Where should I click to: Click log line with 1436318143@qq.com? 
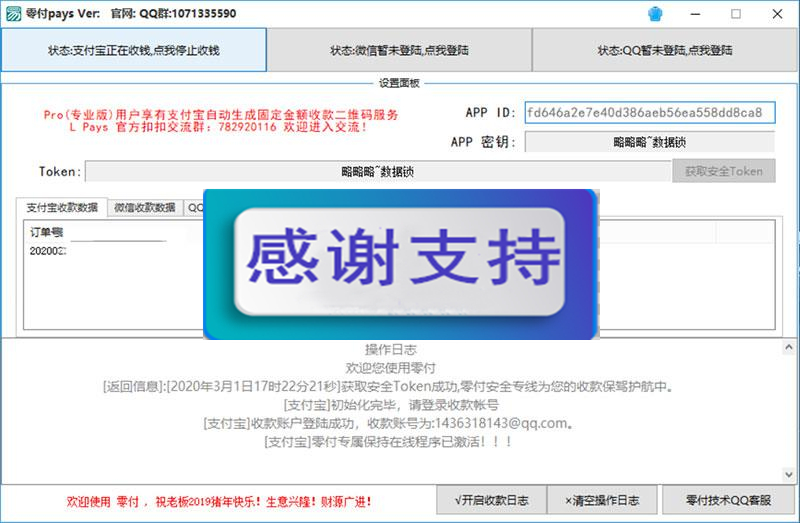(388, 423)
